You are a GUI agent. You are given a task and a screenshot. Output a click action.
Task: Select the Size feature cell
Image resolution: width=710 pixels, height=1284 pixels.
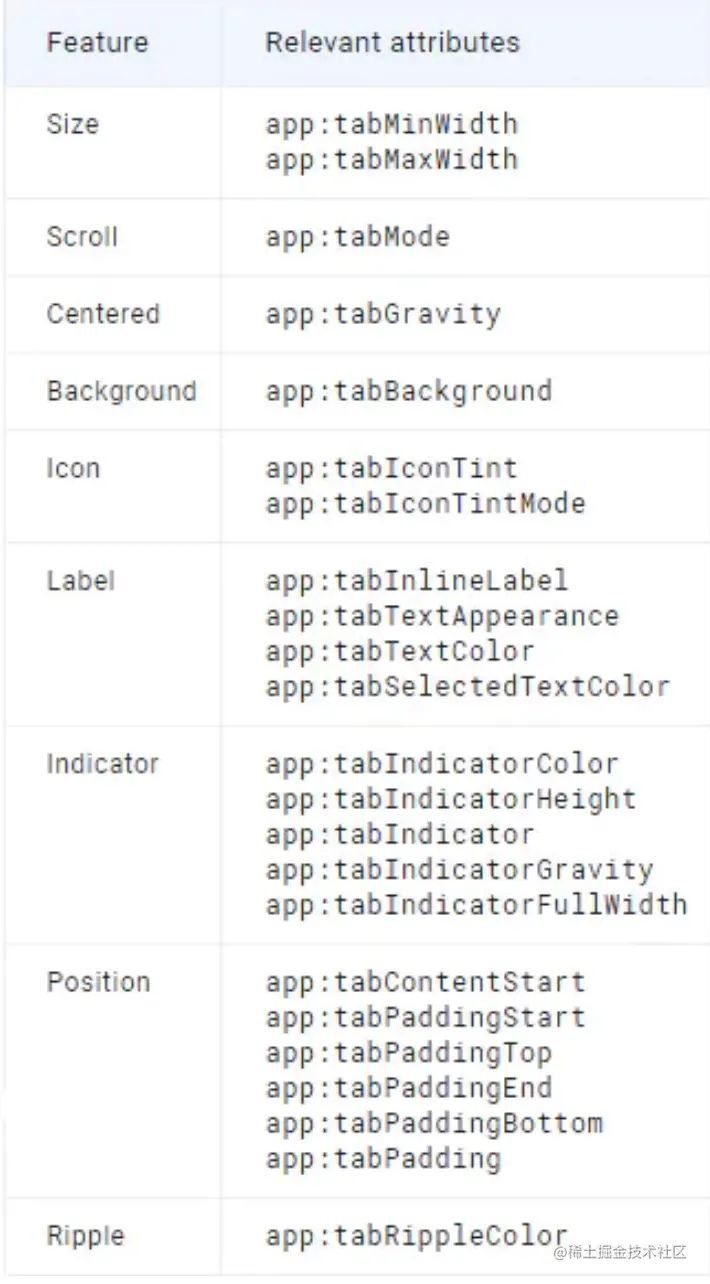(x=73, y=125)
